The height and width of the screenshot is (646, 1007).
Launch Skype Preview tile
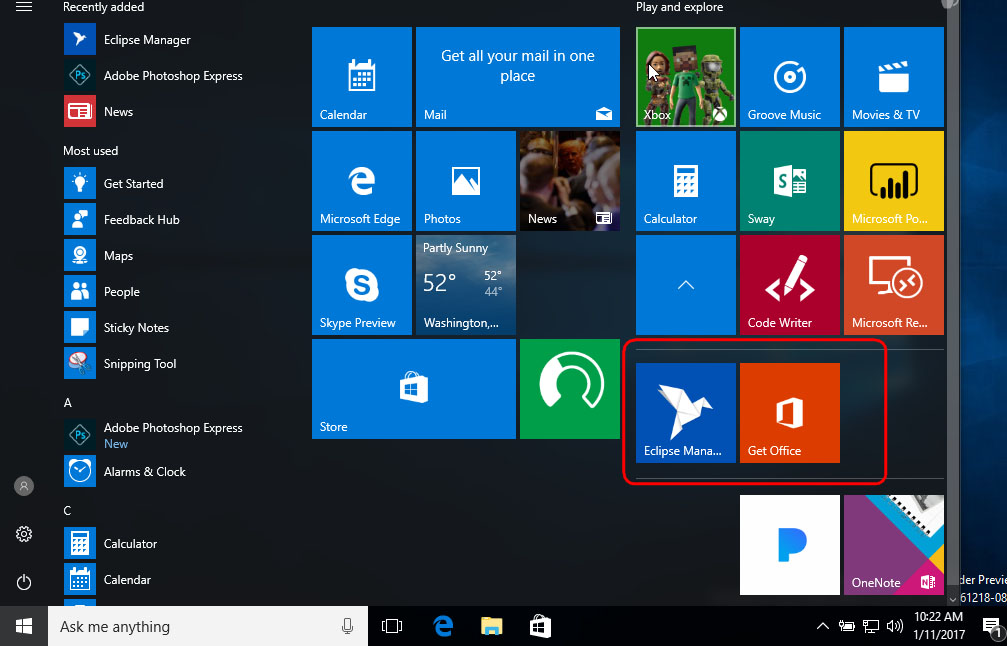(x=362, y=284)
